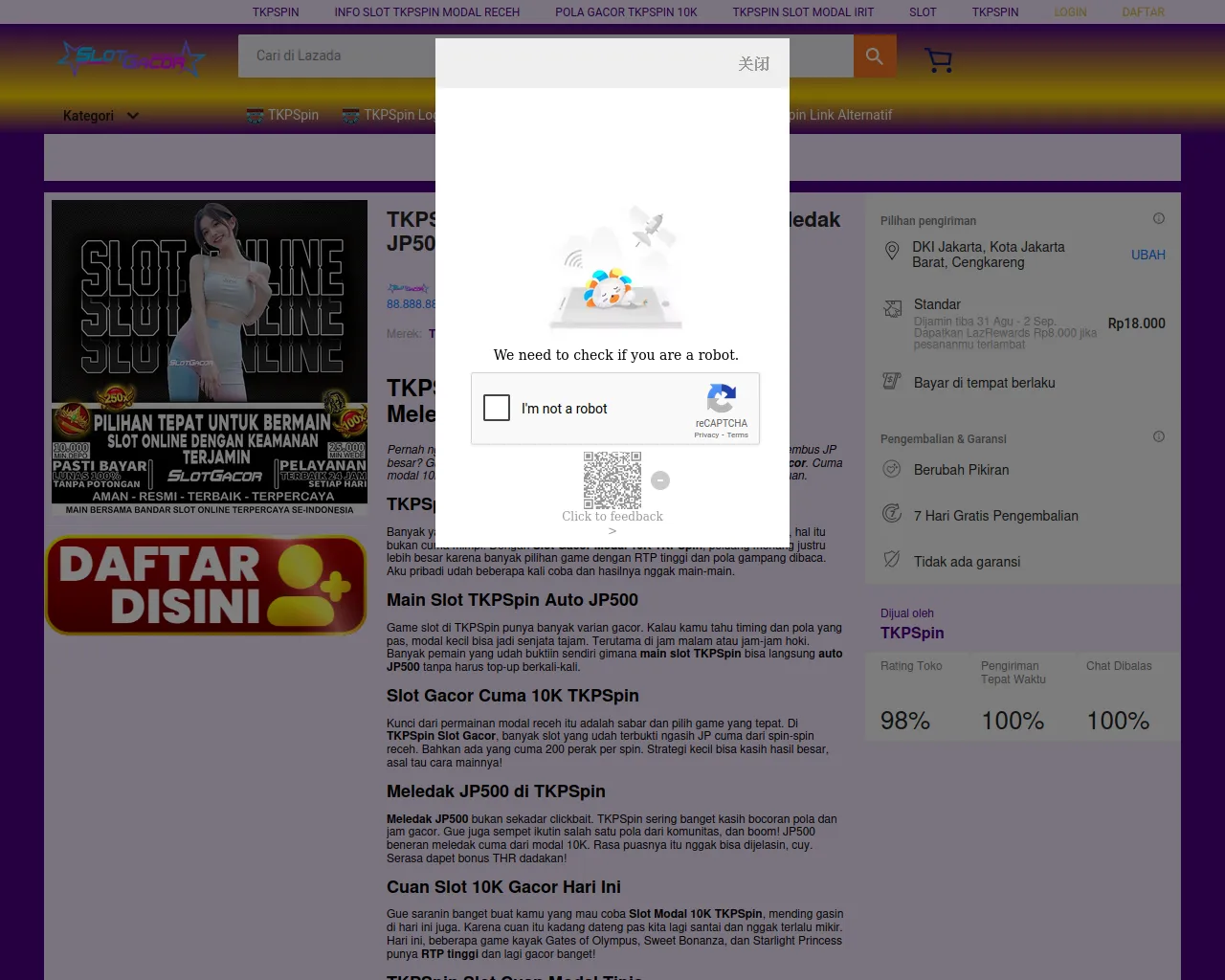Click the 7 Hari Gratis Pengembalian icon
This screenshot has width=1225, height=980.
coord(892,514)
